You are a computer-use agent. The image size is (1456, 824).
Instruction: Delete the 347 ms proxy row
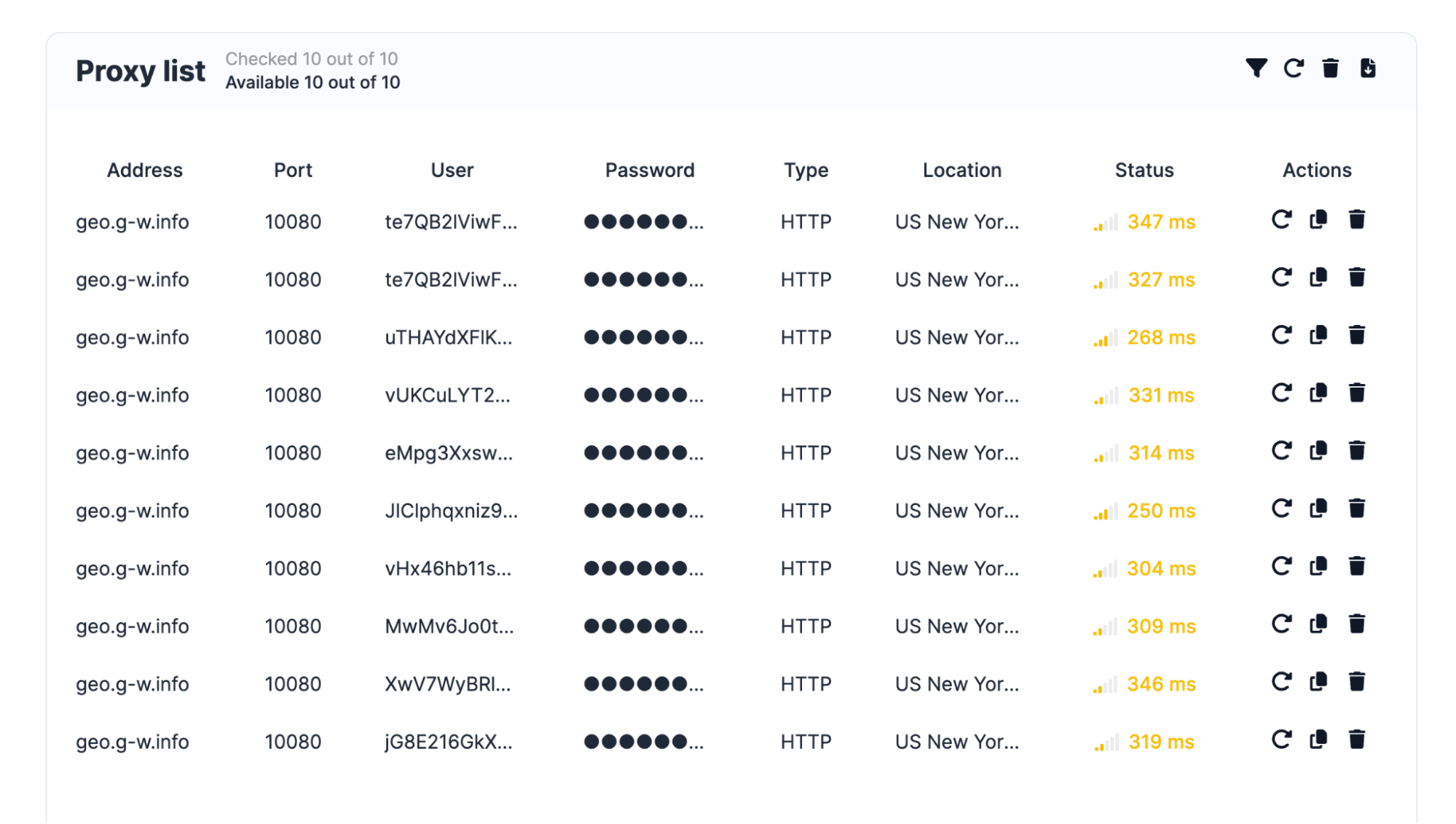point(1357,219)
